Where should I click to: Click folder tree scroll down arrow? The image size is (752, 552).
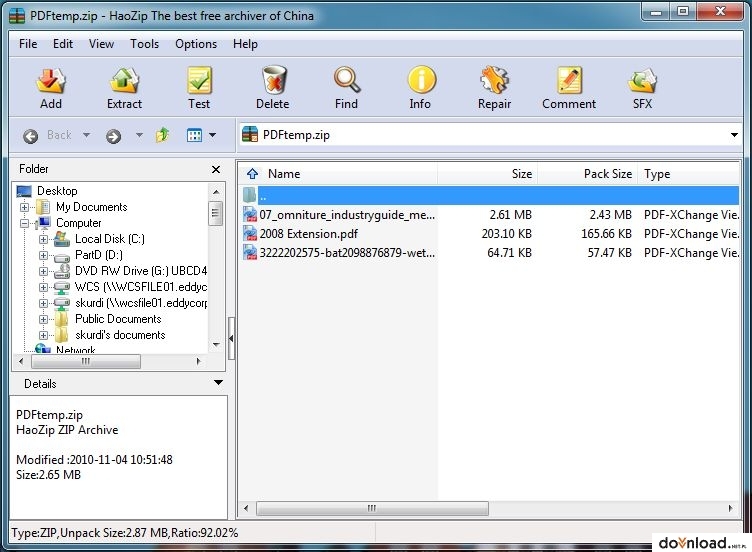(216, 345)
